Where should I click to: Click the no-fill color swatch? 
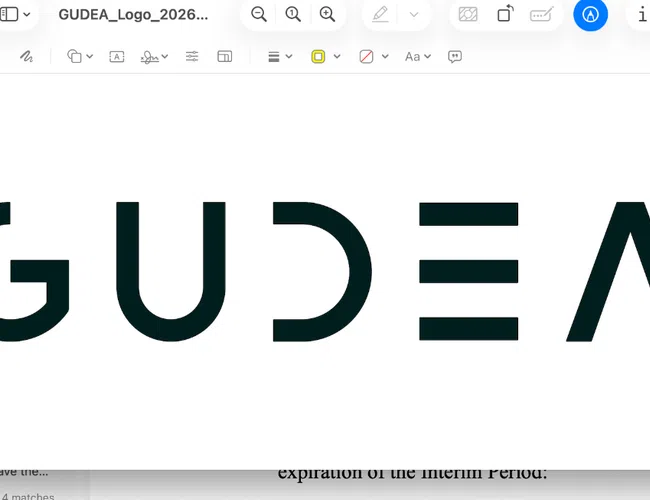pos(366,56)
